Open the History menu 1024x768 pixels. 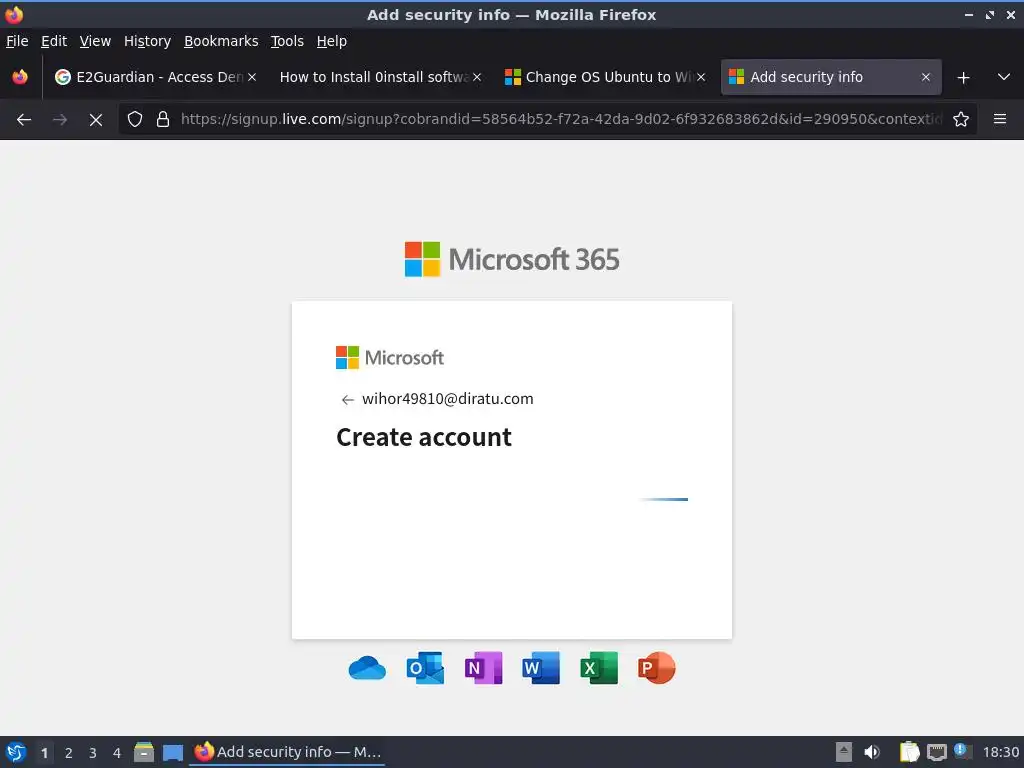(x=147, y=41)
